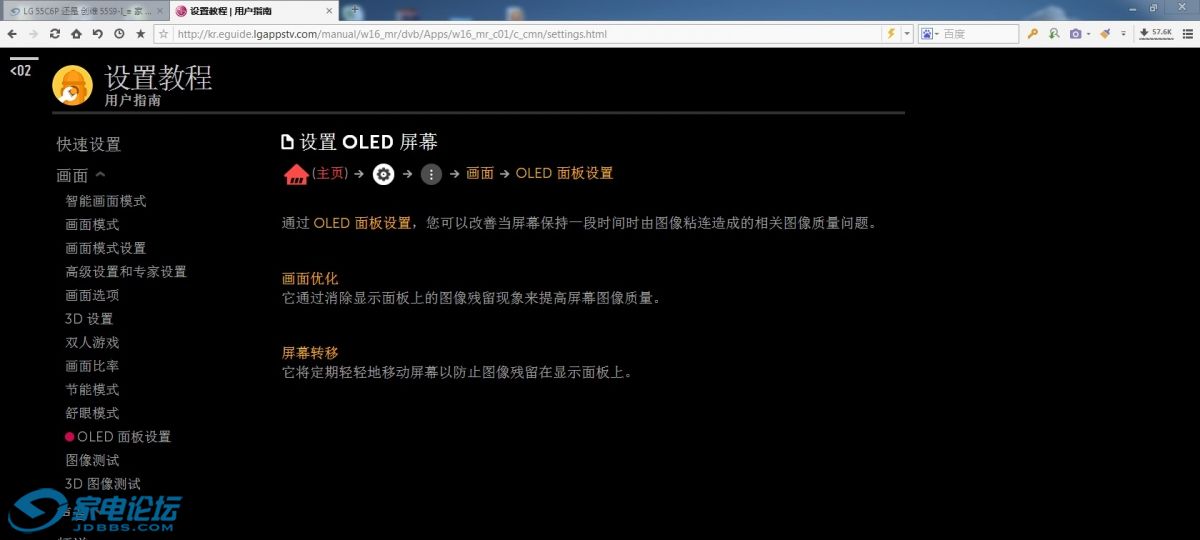
Task: Open the address bar dropdown arrow
Action: [907, 34]
